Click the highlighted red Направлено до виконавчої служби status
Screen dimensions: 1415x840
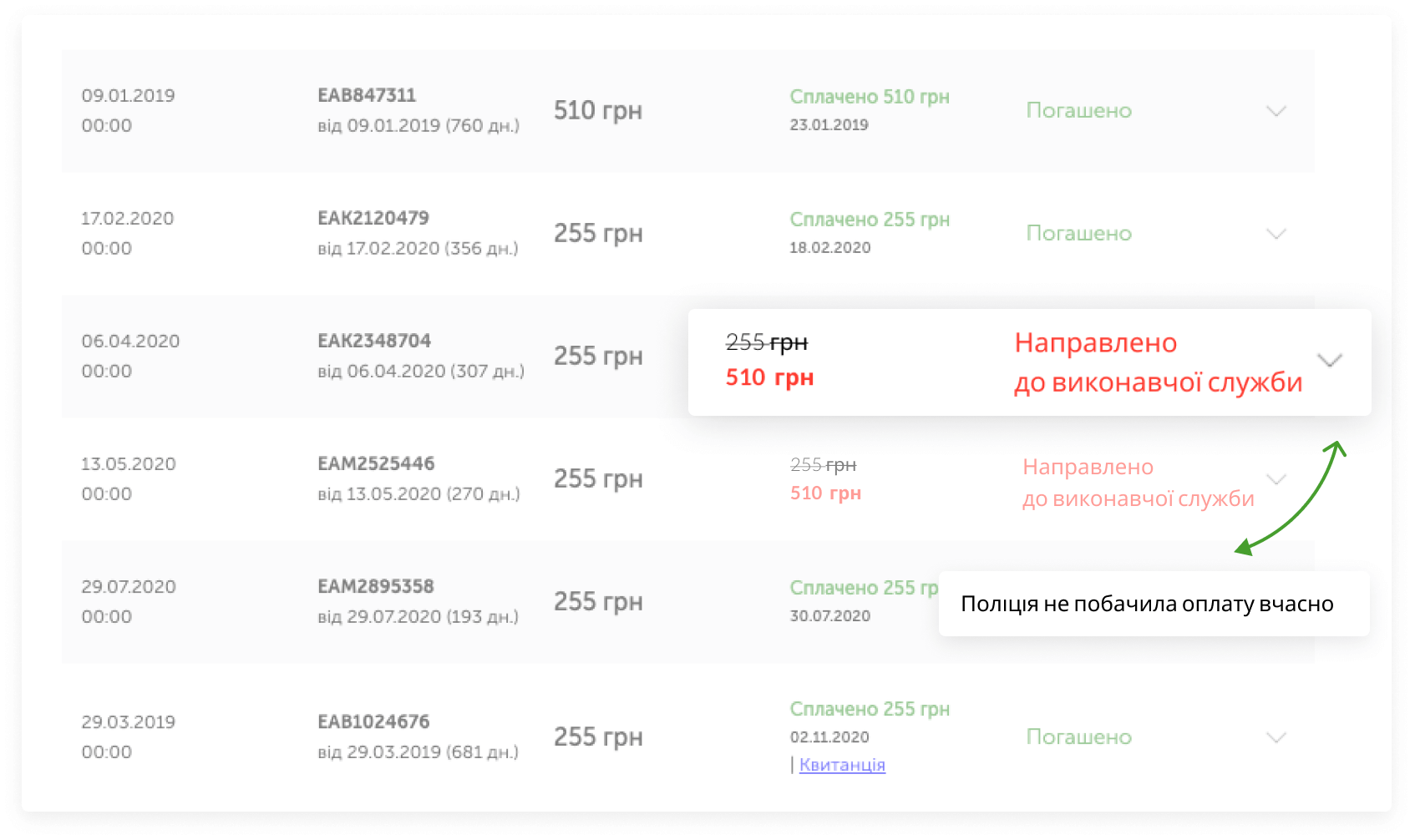[1158, 362]
